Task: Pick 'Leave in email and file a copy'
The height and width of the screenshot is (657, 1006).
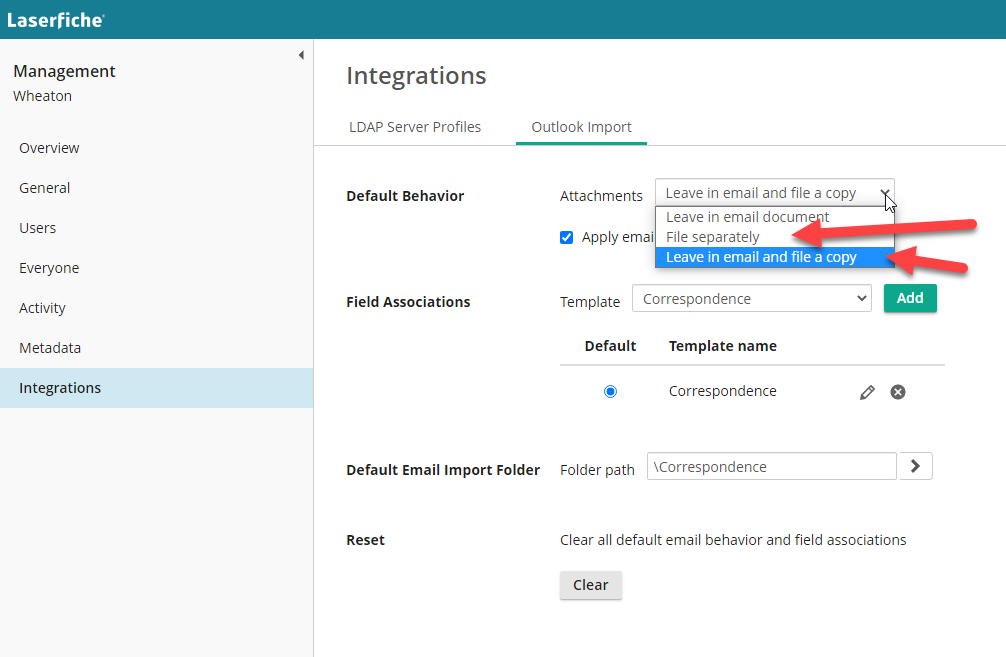Action: point(760,257)
